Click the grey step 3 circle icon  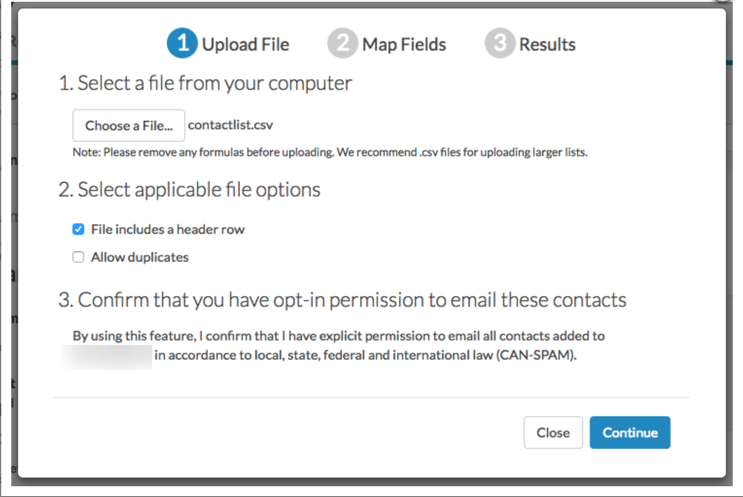(x=499, y=43)
